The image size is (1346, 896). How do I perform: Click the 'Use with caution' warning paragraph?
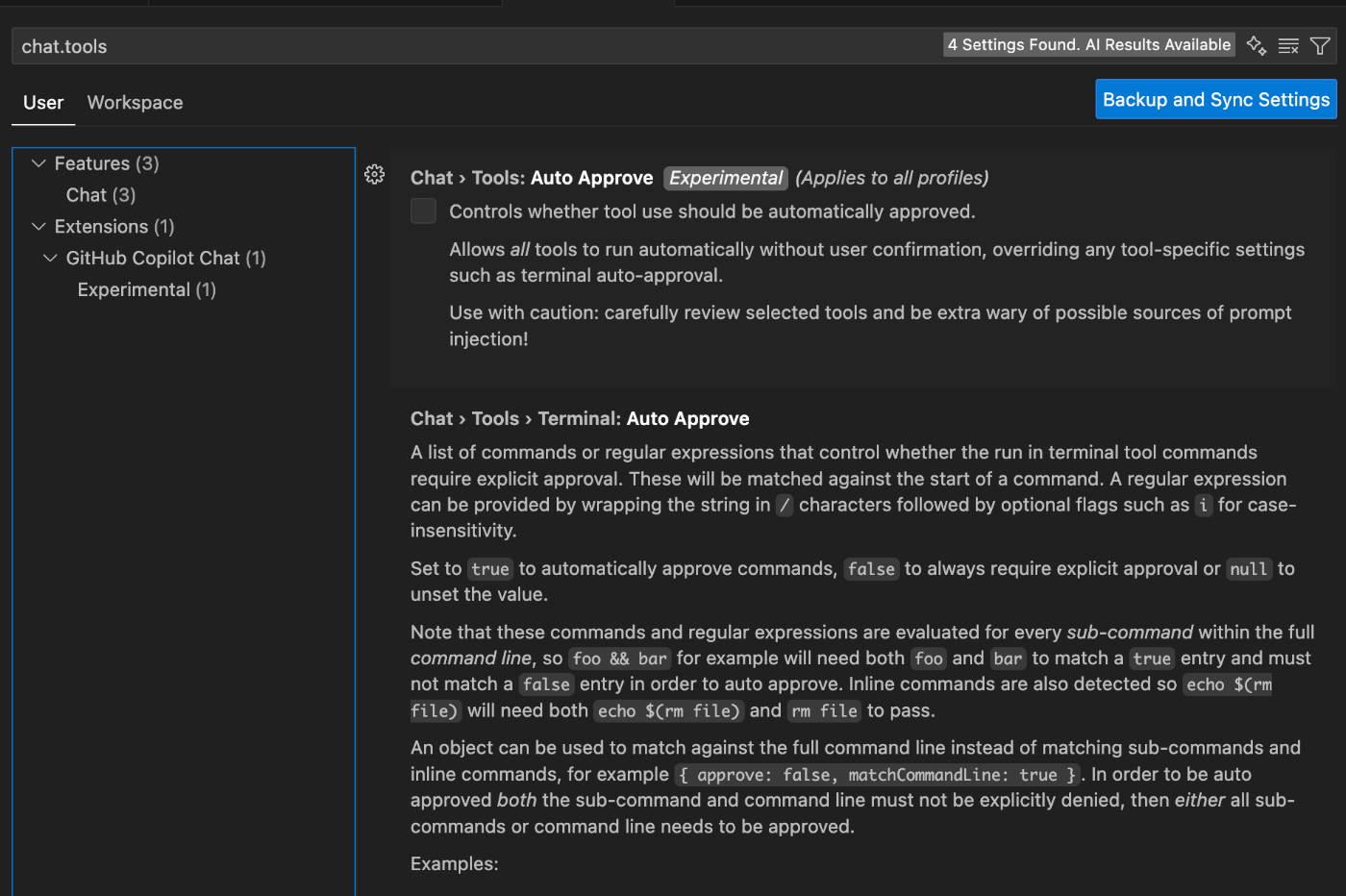[870, 326]
